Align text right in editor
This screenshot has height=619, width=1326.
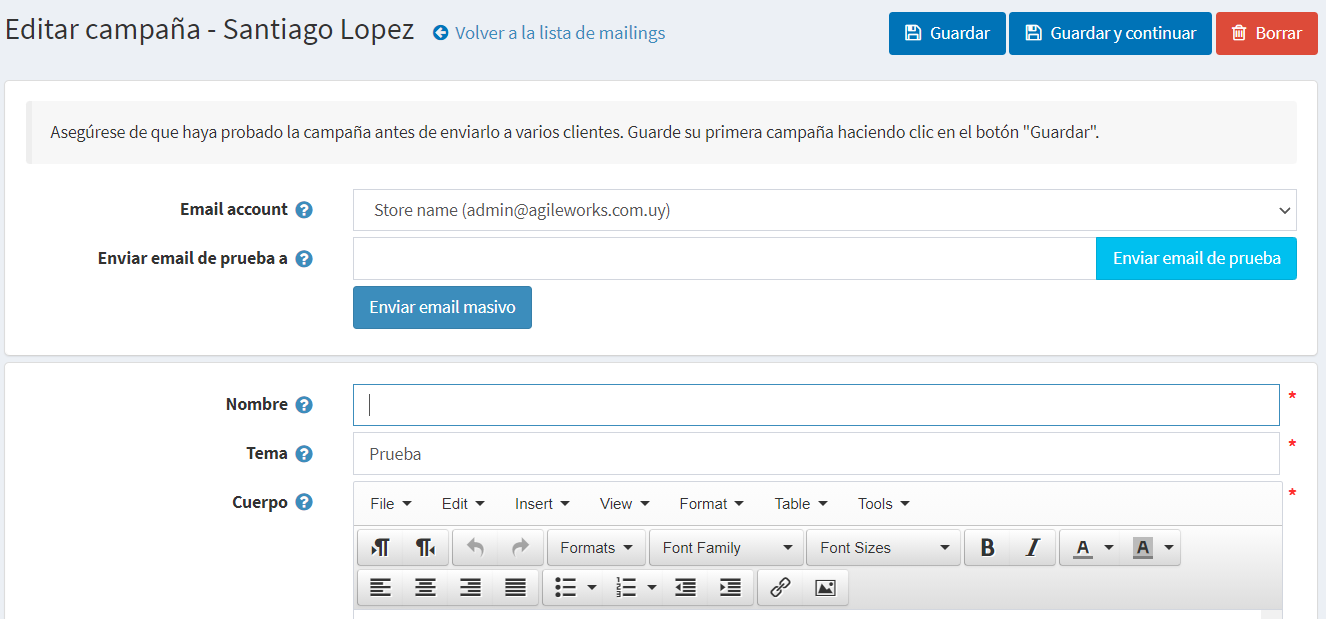tap(471, 588)
